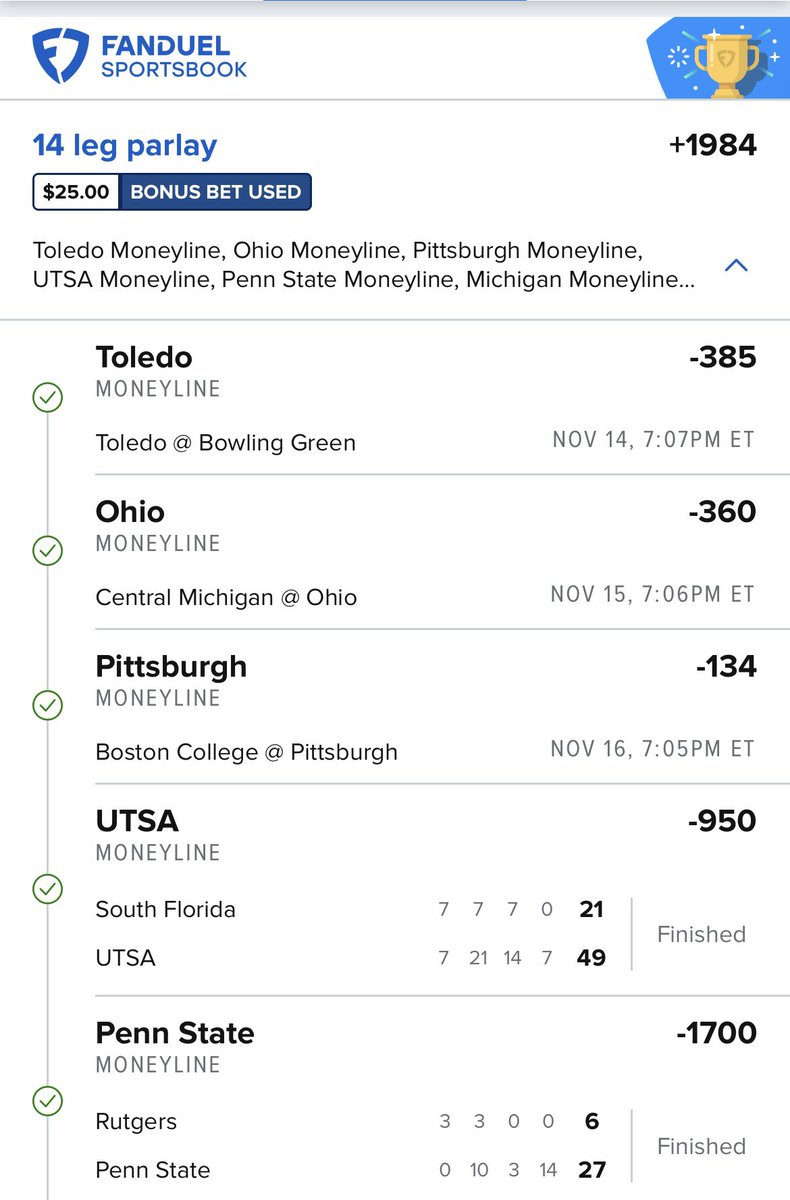Screen dimensions: 790x1200
Task: Select the Toledo -385 odds
Action: coord(723,357)
